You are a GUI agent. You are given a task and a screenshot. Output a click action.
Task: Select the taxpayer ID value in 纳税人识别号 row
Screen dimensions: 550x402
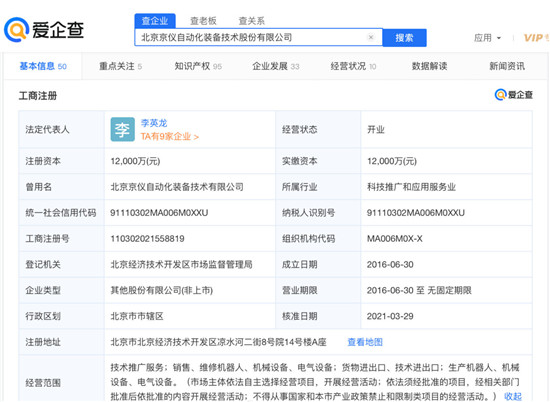click(416, 213)
